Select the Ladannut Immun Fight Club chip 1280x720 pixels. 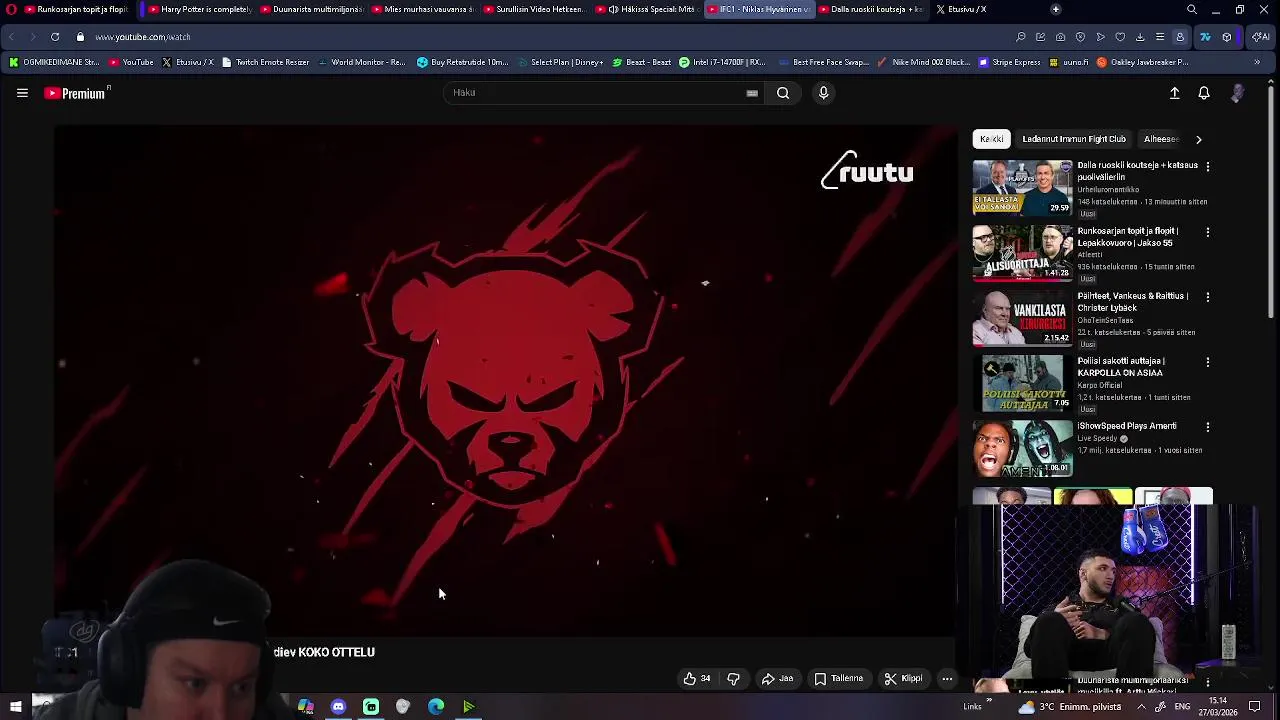pos(1074,139)
